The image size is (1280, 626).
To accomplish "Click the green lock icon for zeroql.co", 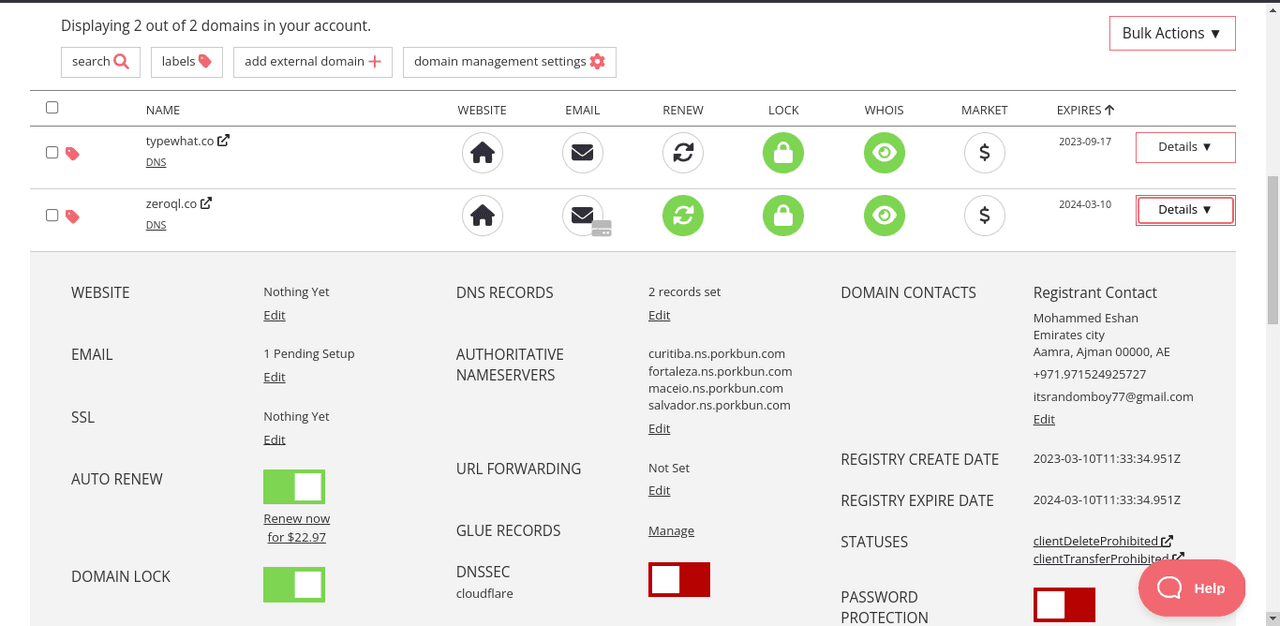I will click(783, 215).
